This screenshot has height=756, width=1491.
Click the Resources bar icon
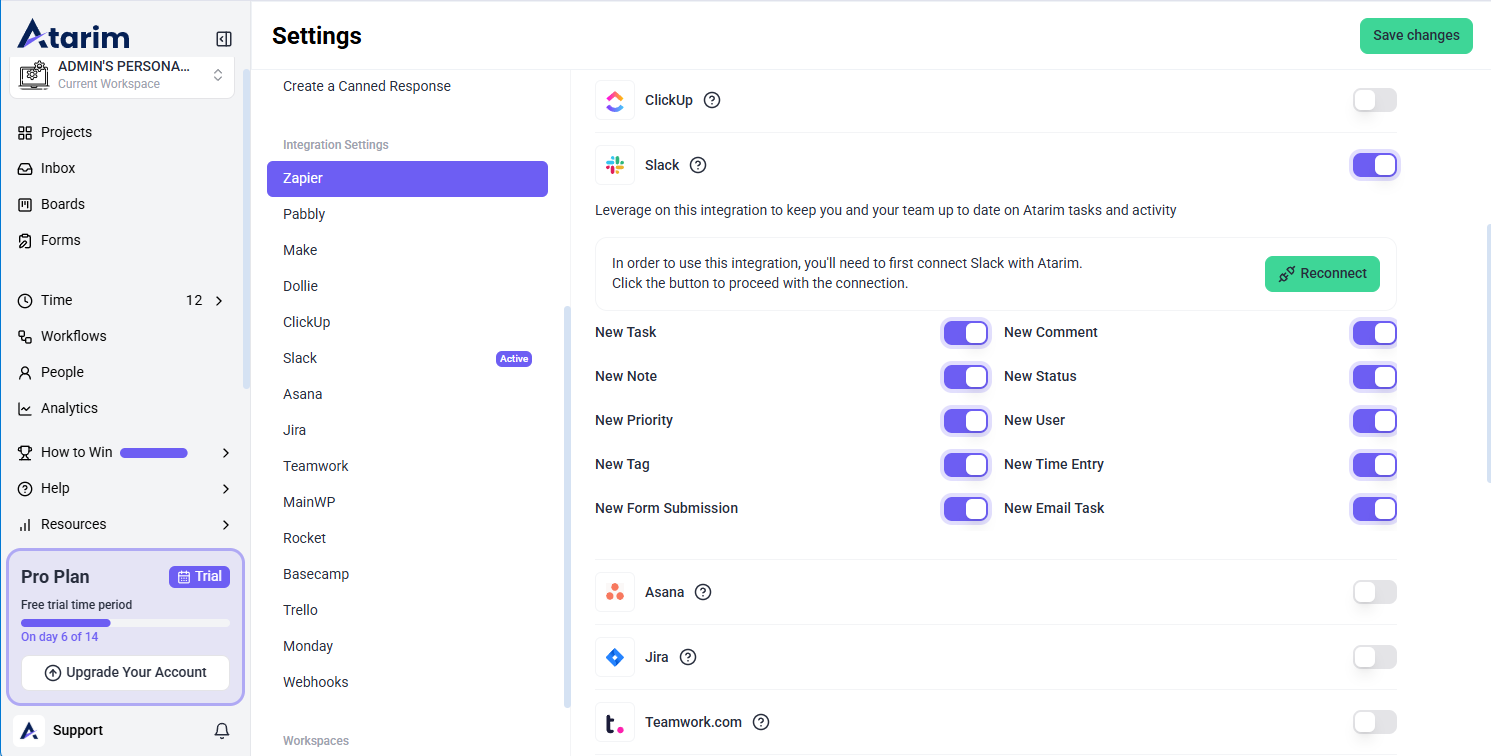(x=25, y=525)
